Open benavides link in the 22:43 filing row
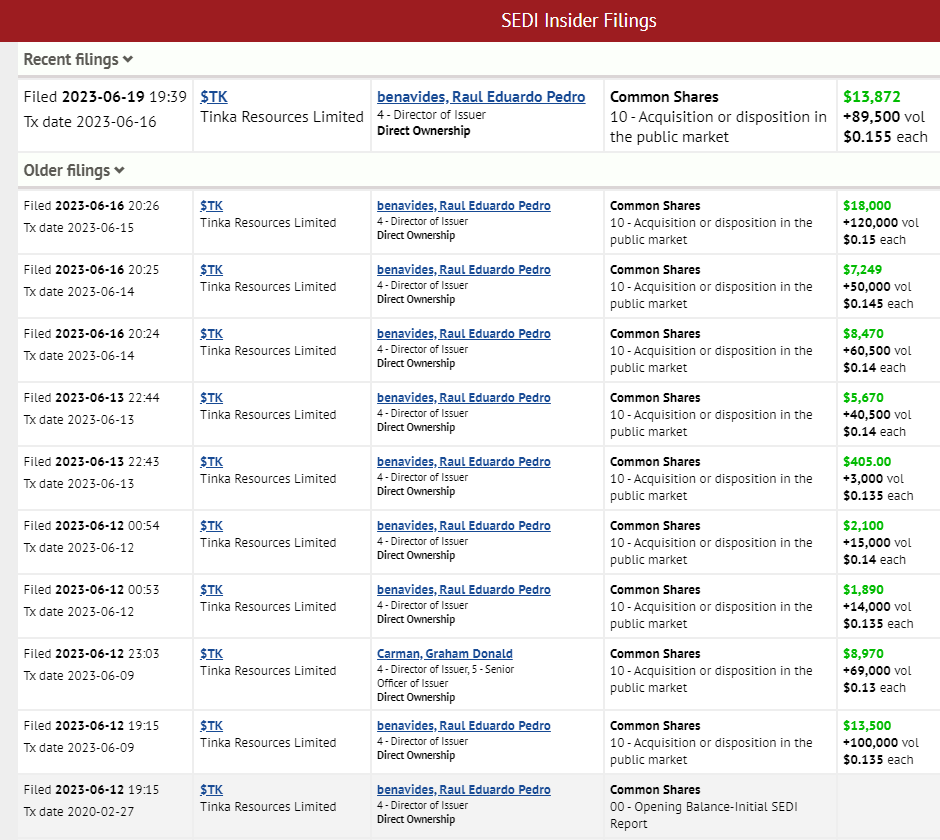940x840 pixels. pos(463,462)
